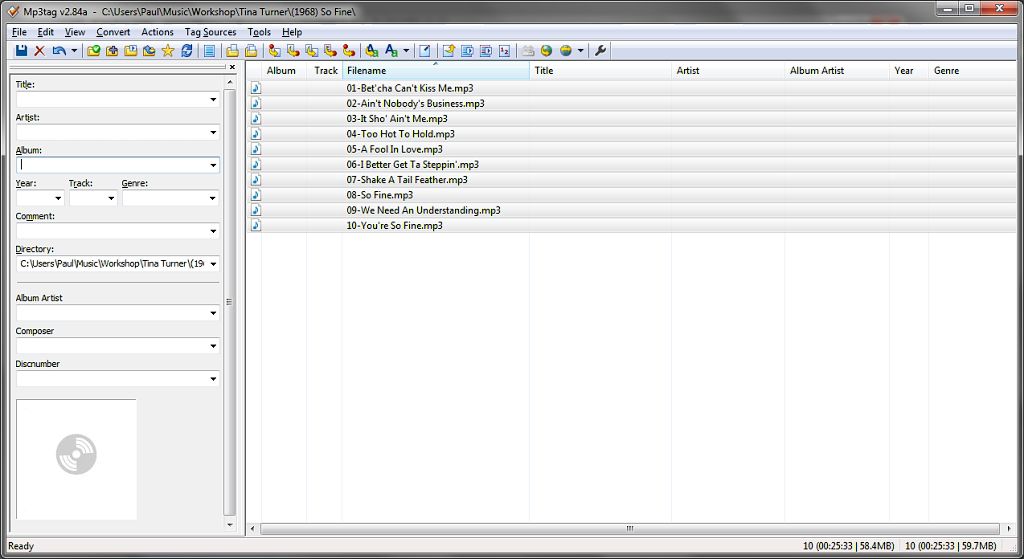1024x559 pixels.
Task: Open the Tag Sources menu
Action: click(210, 32)
